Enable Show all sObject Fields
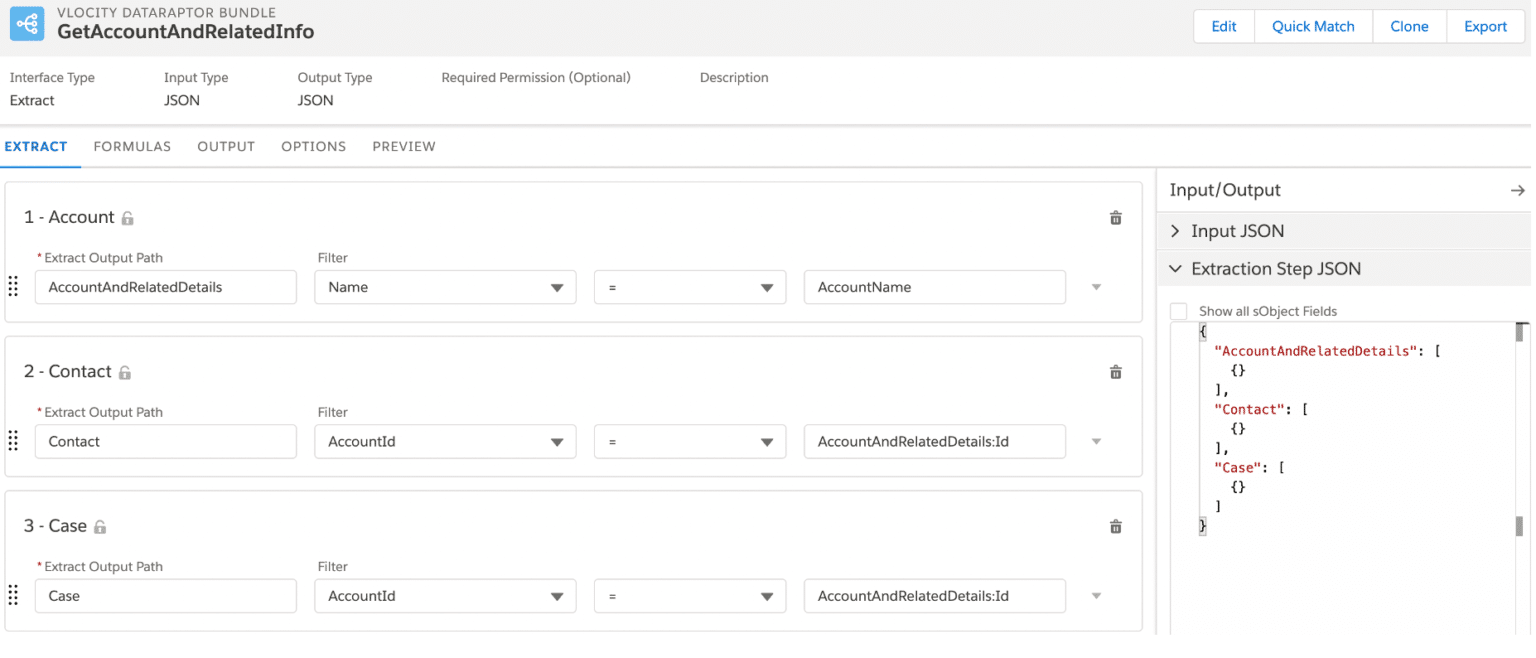 point(1179,310)
